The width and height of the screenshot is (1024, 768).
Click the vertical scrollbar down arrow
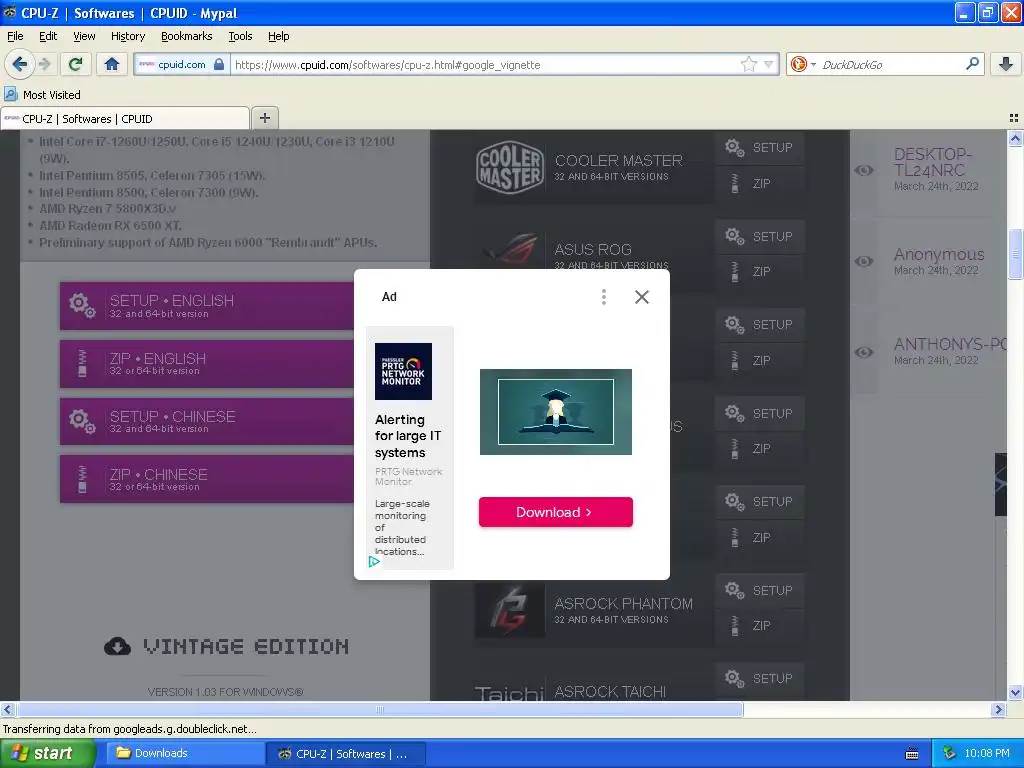pos(1015,692)
